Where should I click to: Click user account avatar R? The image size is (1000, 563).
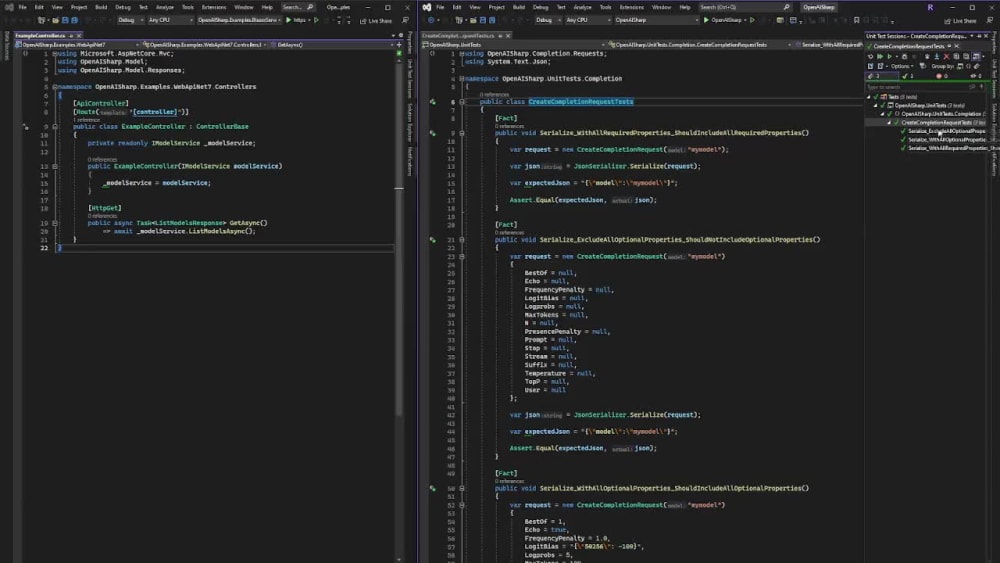coord(930,7)
